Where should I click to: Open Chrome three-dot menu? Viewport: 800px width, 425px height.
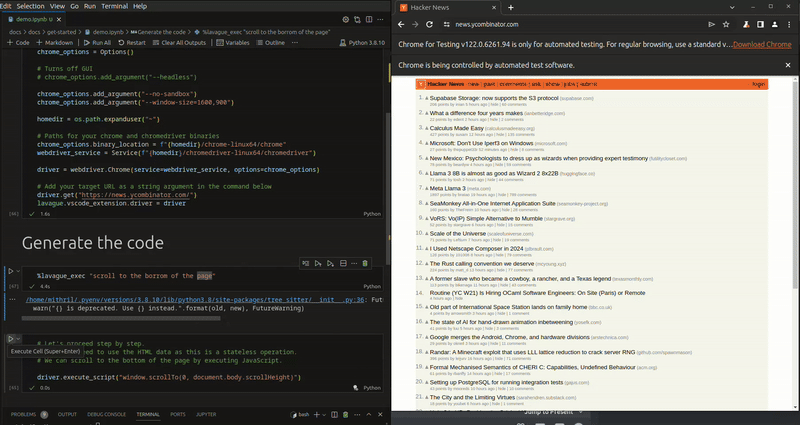point(789,24)
